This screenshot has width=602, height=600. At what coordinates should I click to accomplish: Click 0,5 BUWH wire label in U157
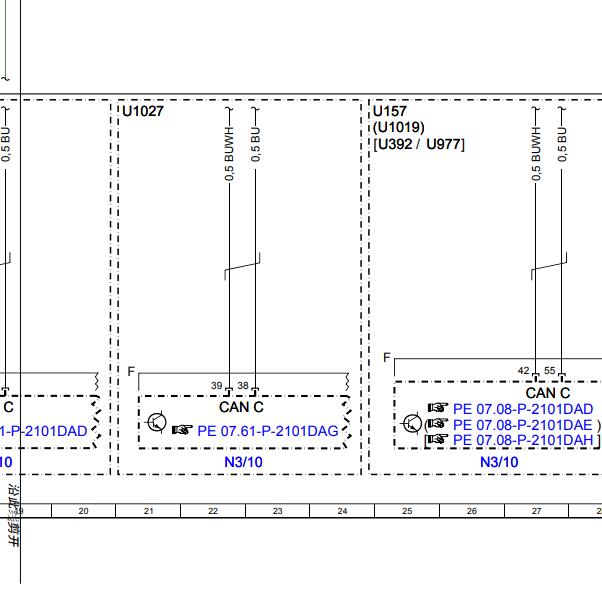click(536, 154)
